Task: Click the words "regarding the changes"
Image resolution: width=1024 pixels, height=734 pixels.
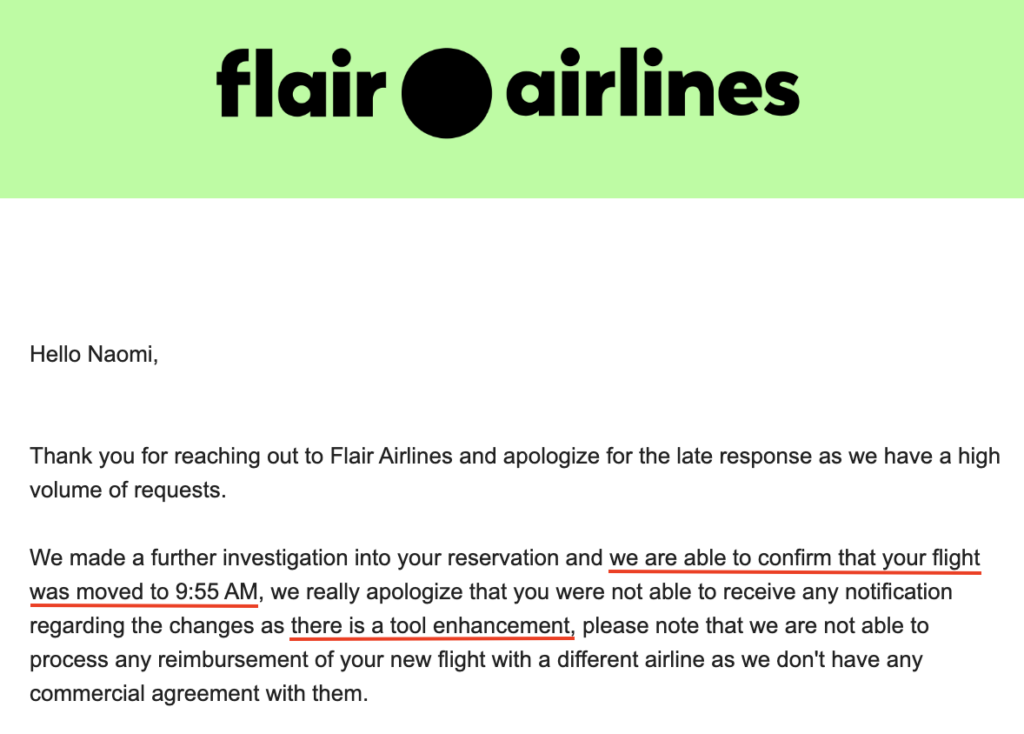Action: 125,626
